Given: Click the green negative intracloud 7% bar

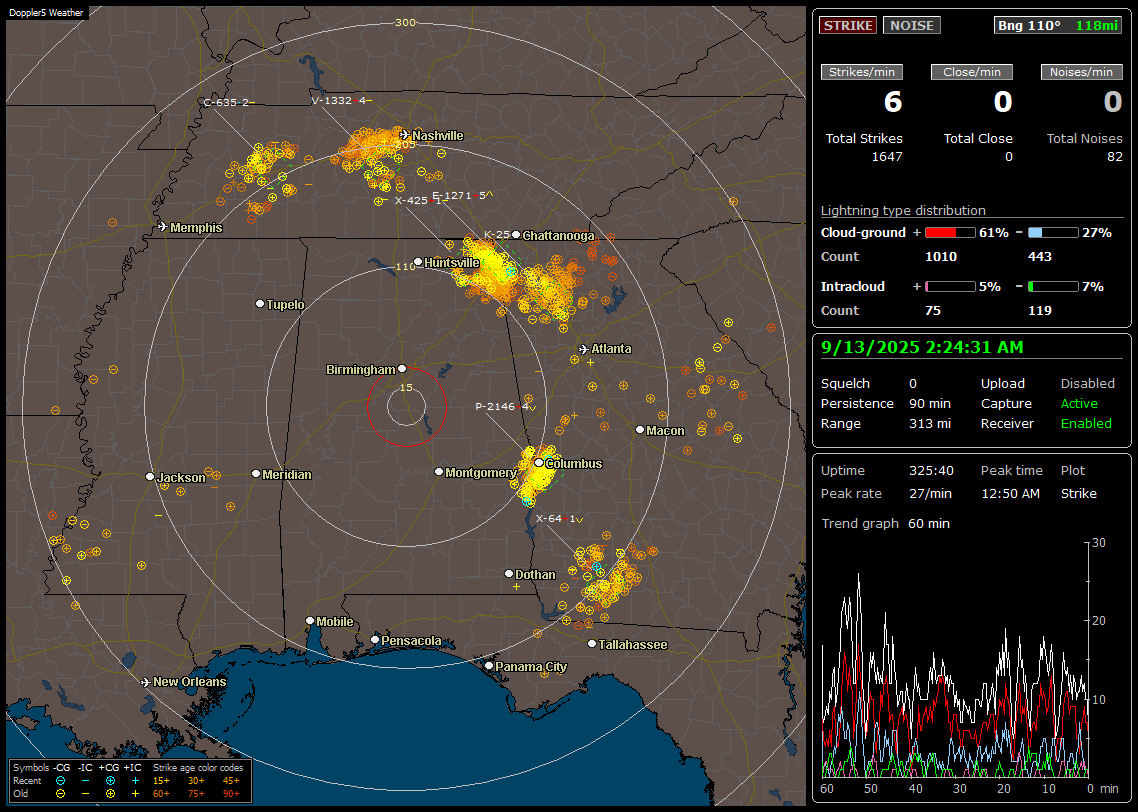Looking at the screenshot, I should pos(1053,287).
